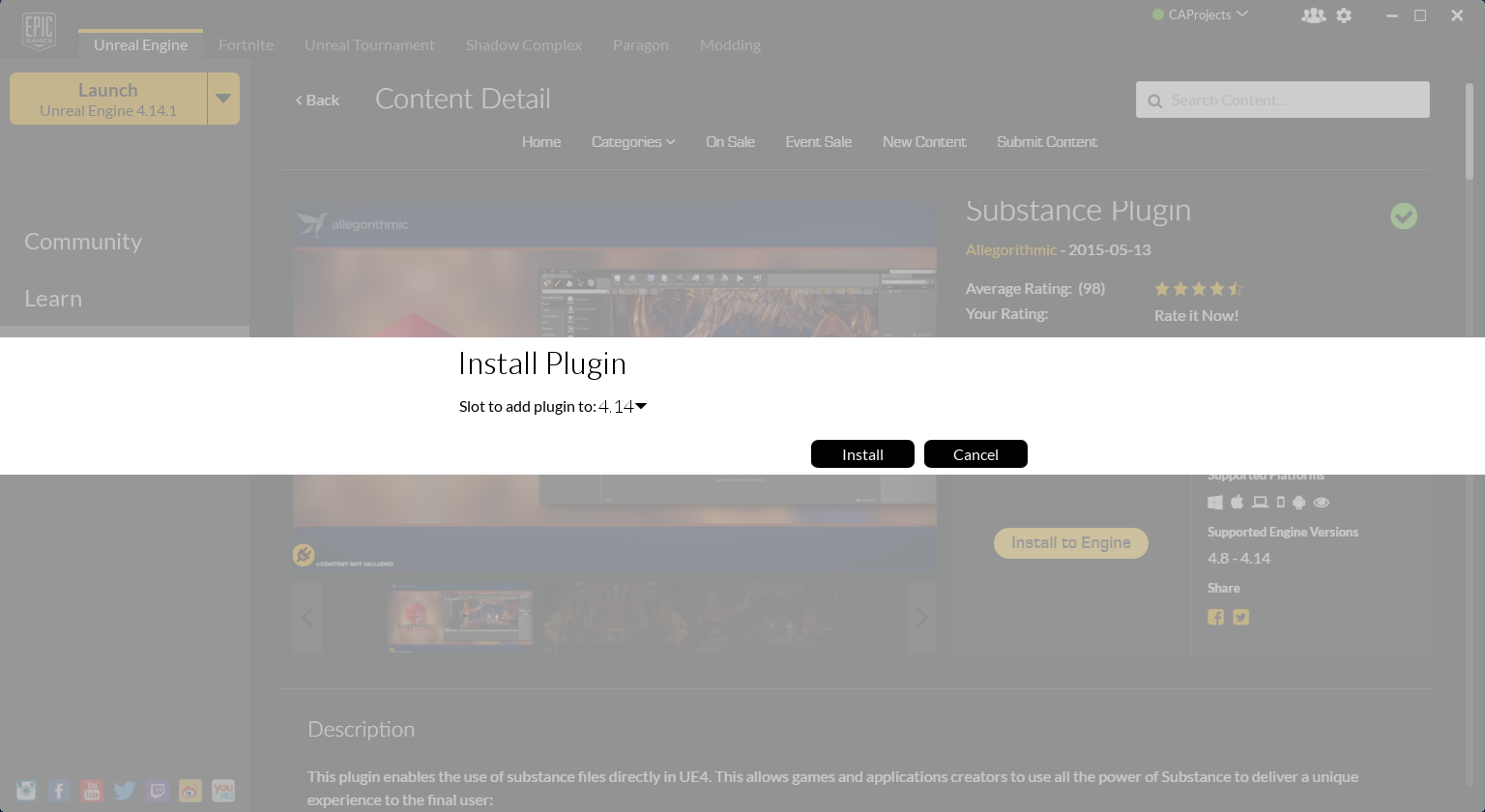Go to the Paragon tab
Screen dimensions: 1485x812
pos(641,44)
